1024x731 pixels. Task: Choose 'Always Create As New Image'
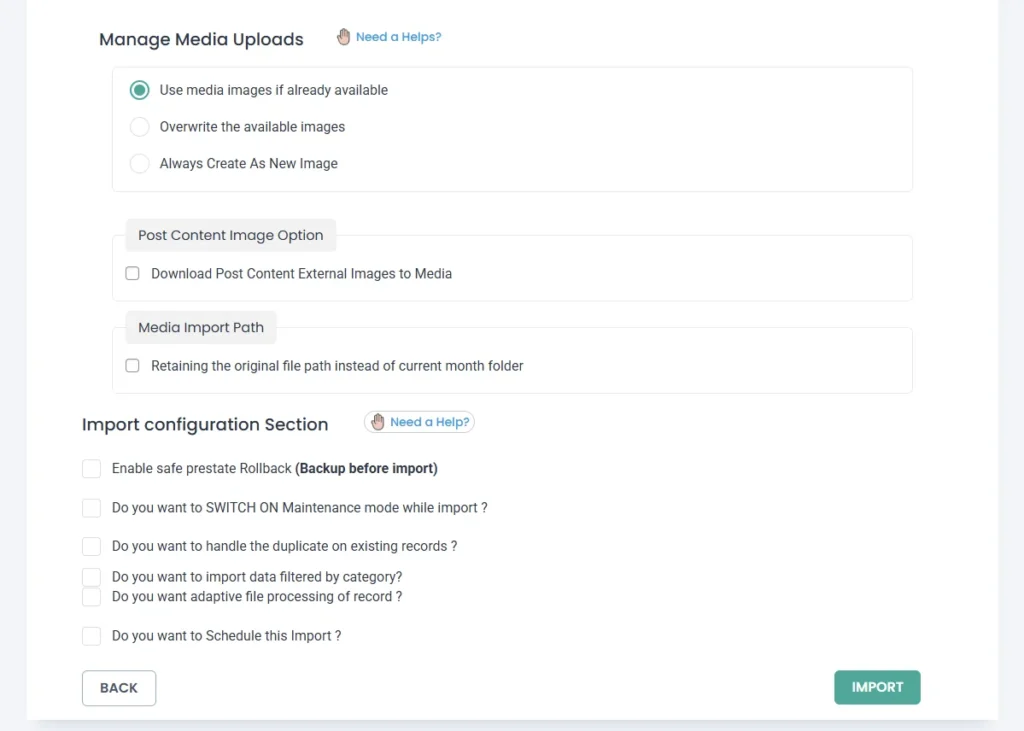click(x=140, y=164)
